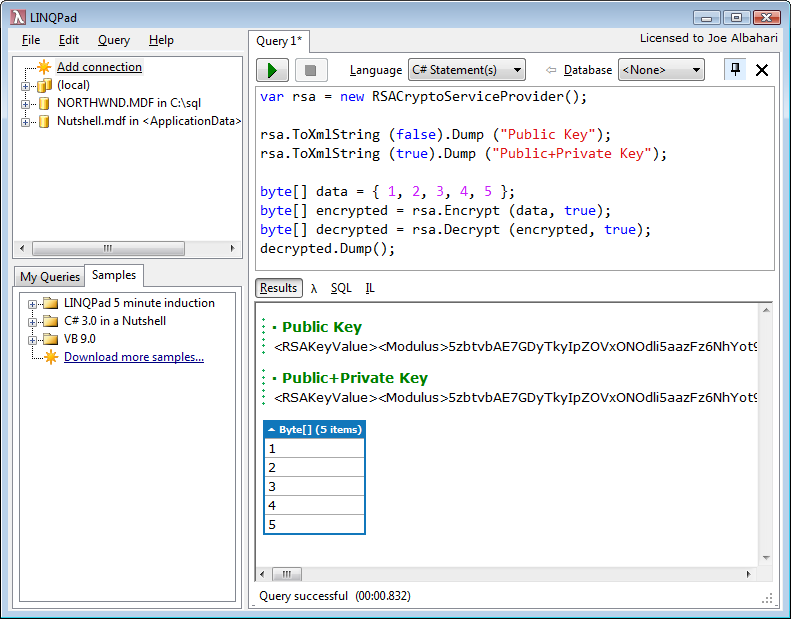
Task: Select the Query 1* tab
Action: (x=278, y=41)
